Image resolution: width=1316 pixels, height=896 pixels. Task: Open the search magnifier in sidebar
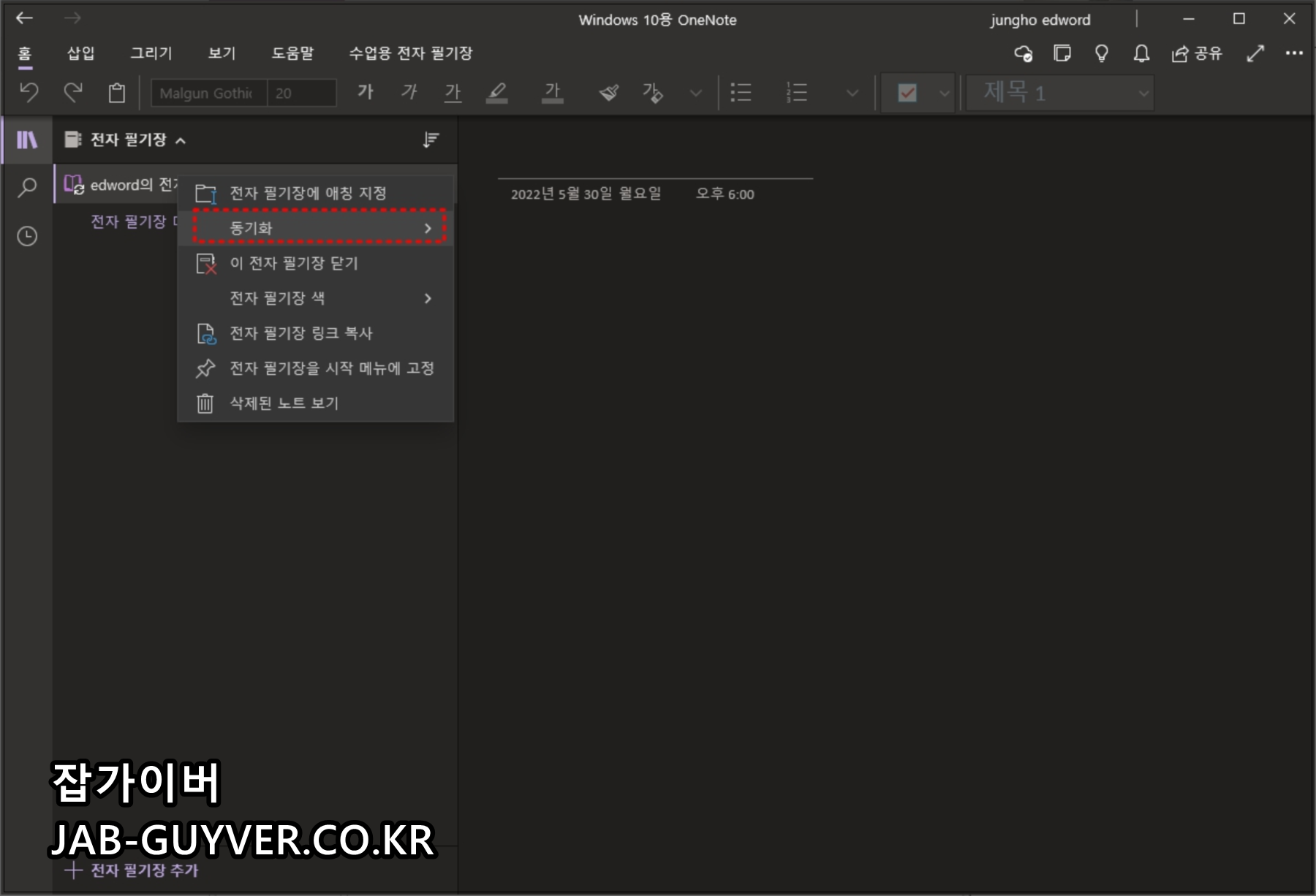27,188
